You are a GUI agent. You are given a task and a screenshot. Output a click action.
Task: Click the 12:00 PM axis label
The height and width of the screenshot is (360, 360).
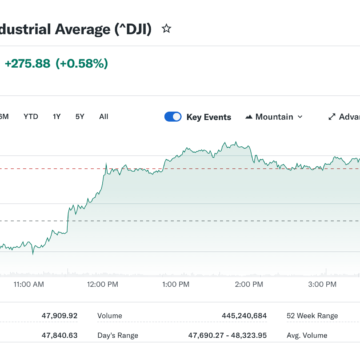(x=104, y=284)
